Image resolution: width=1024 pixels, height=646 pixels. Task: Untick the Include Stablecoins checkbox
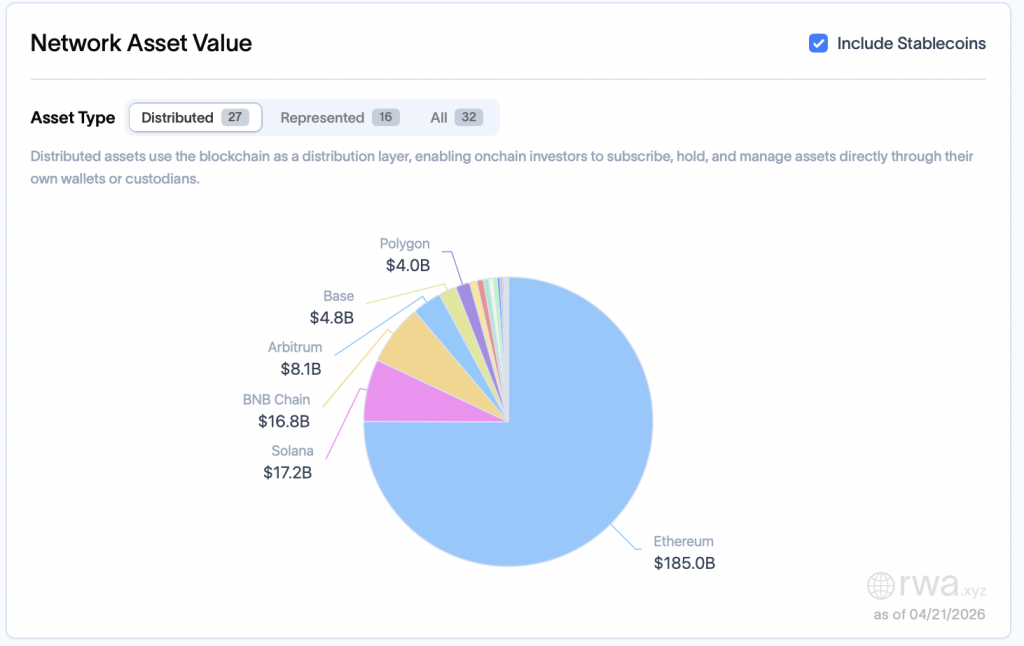(x=818, y=43)
